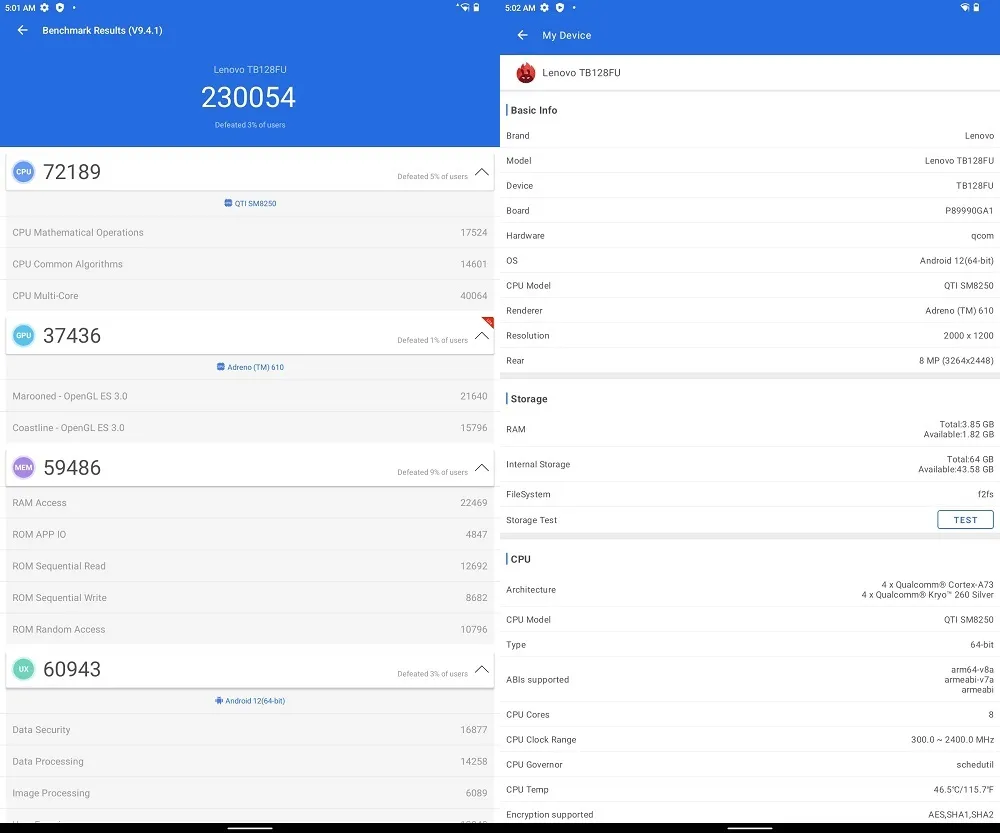
Task: Tap the Adreno (TM) 610 label
Action: (250, 367)
